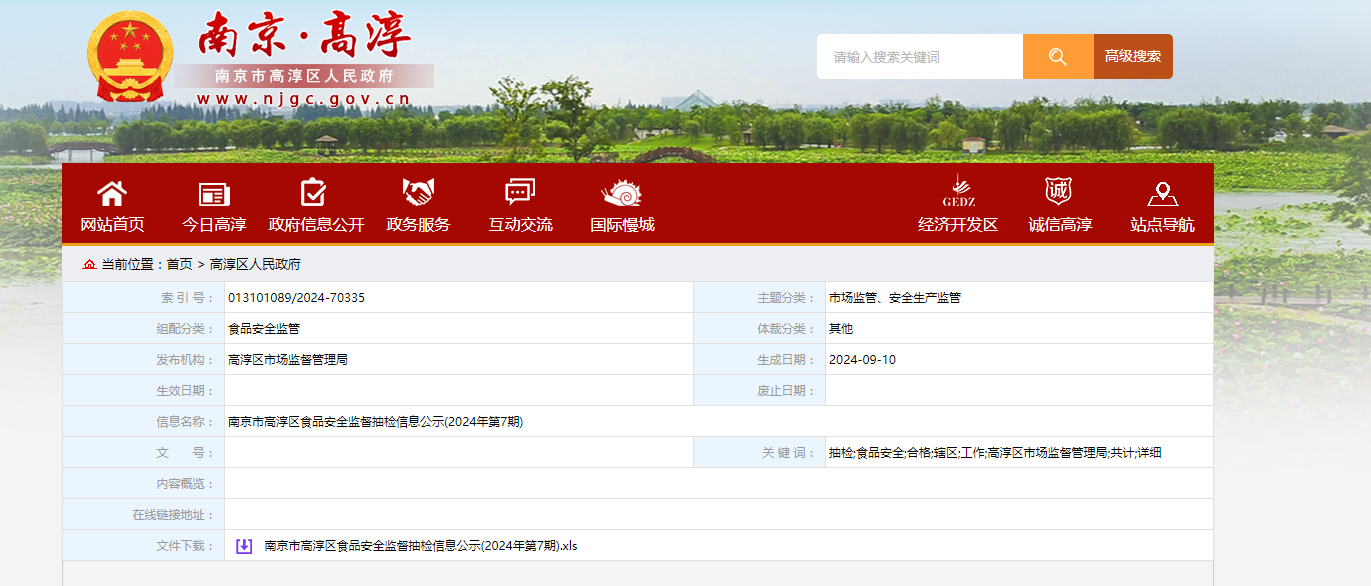Open 高淳区人民政府 breadcrumb link

[255, 264]
